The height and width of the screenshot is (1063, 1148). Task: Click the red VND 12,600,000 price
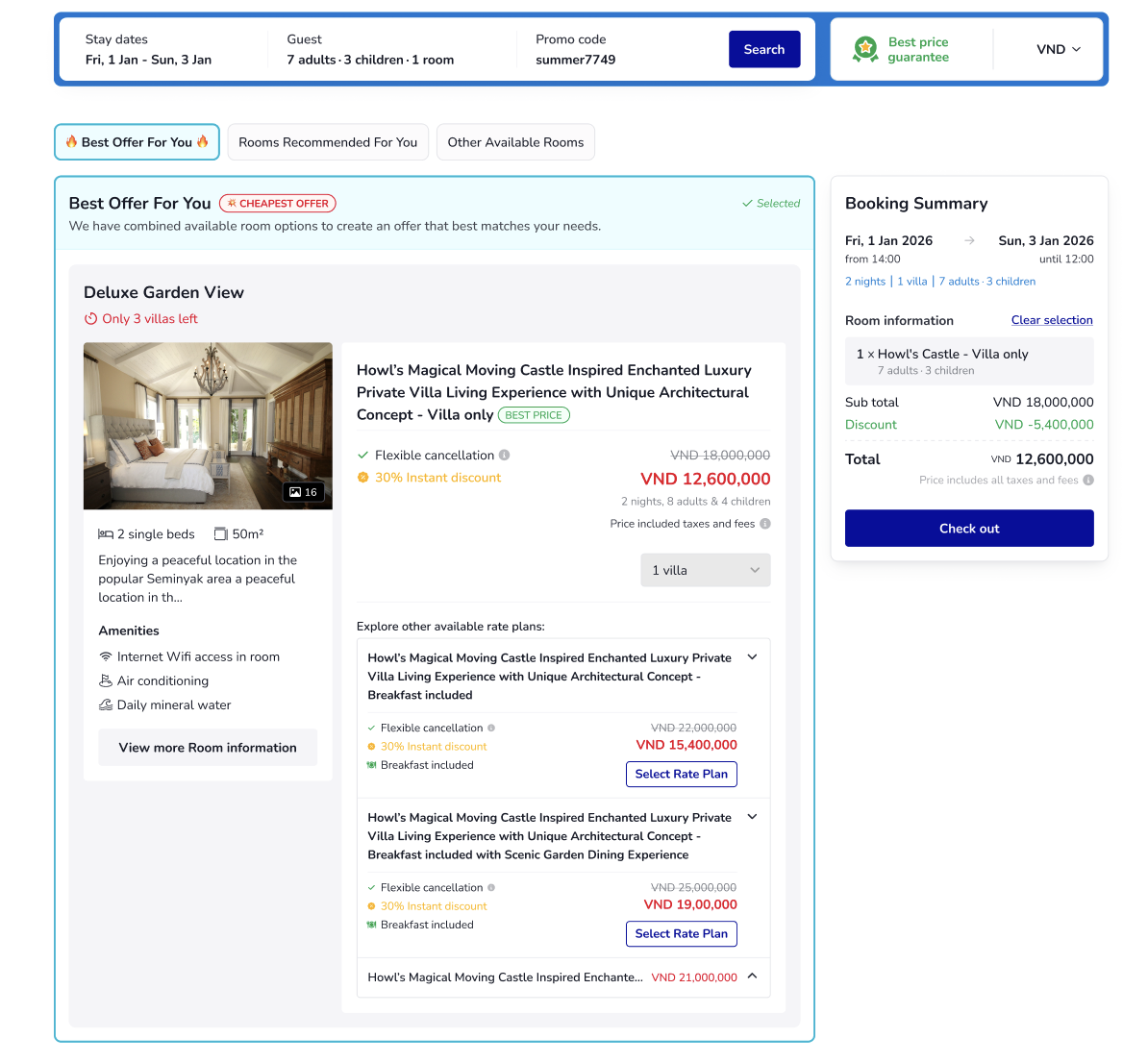pos(705,479)
